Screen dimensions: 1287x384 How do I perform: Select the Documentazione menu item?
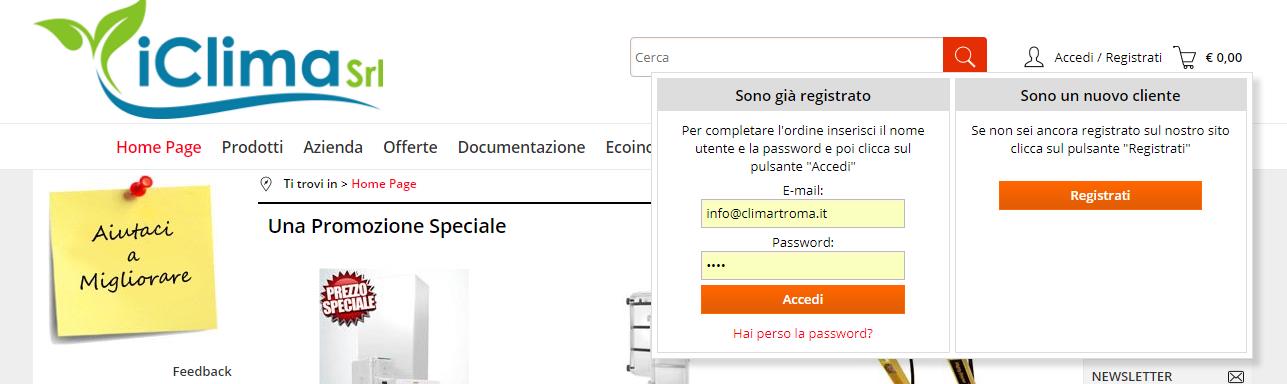(x=521, y=147)
